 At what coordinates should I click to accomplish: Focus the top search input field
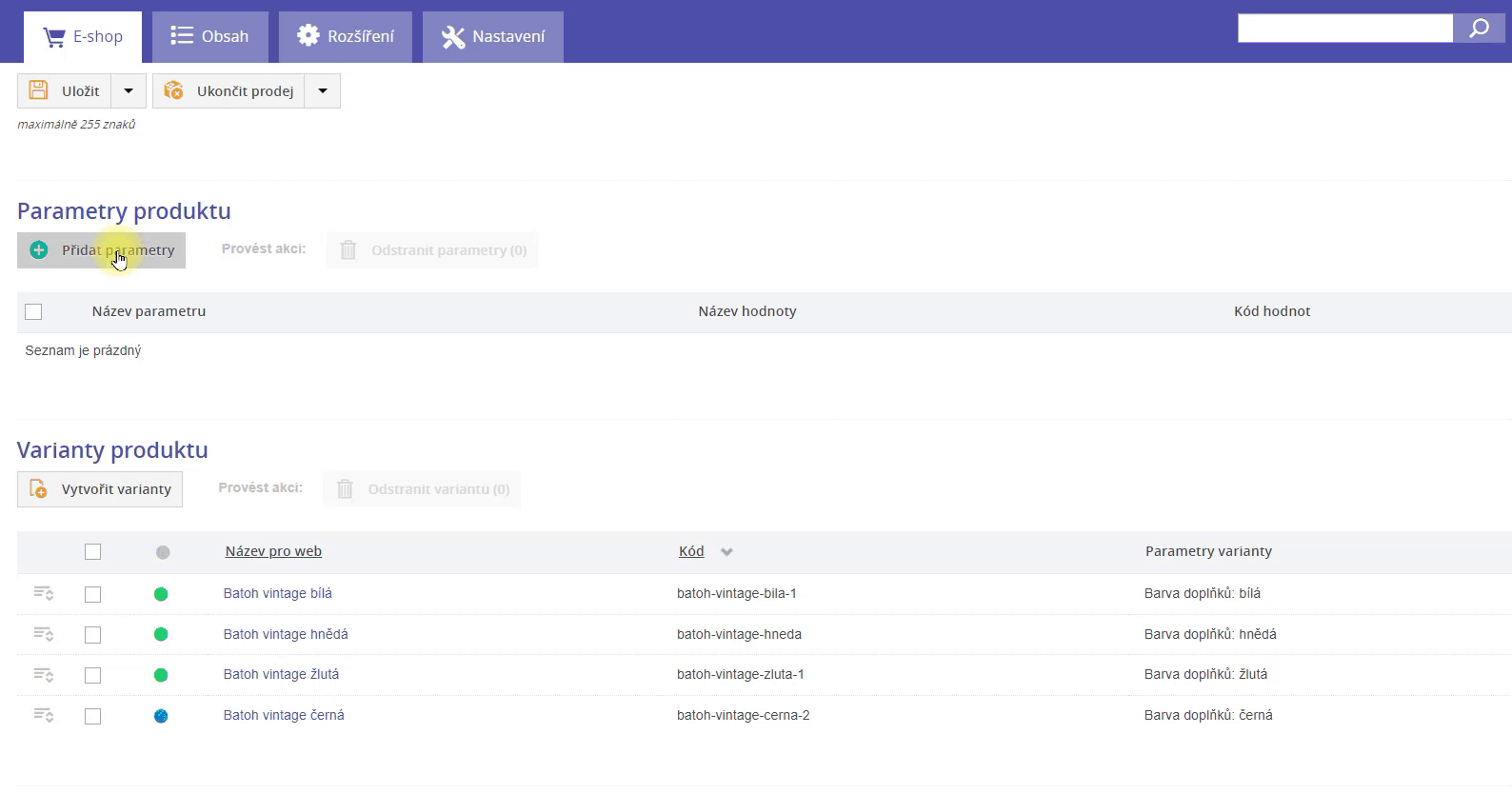click(1344, 29)
